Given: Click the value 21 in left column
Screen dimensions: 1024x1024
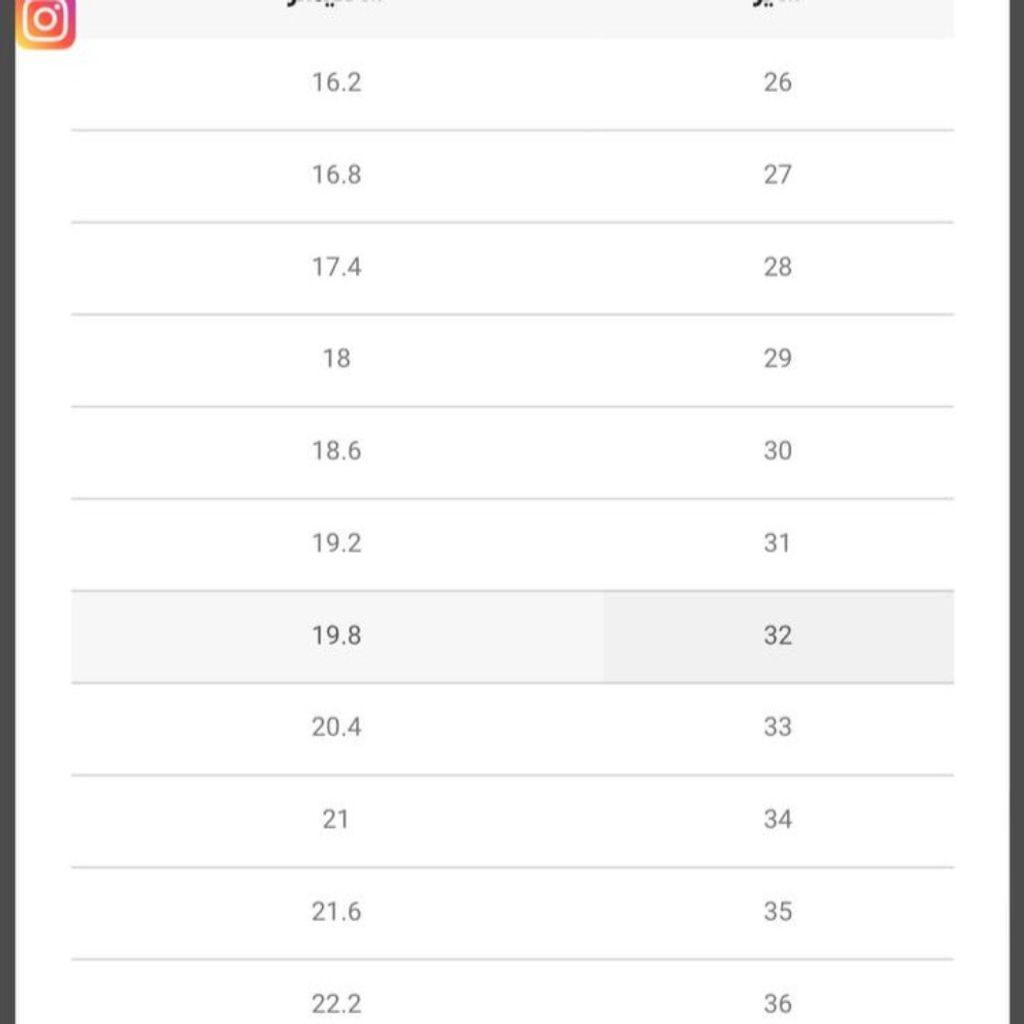Looking at the screenshot, I should pyautogui.click(x=336, y=820).
